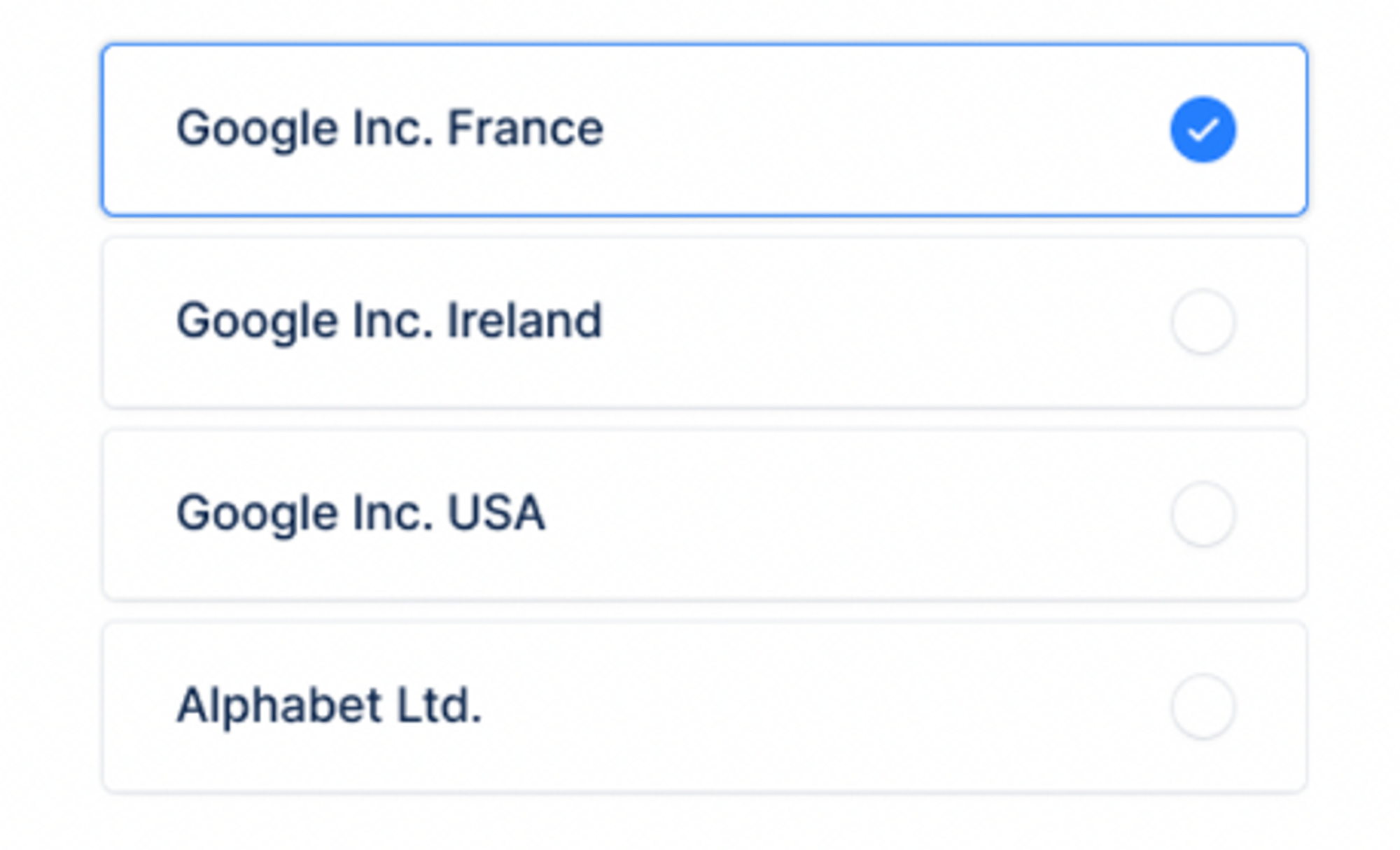Tap the word USA in third option

click(x=496, y=513)
